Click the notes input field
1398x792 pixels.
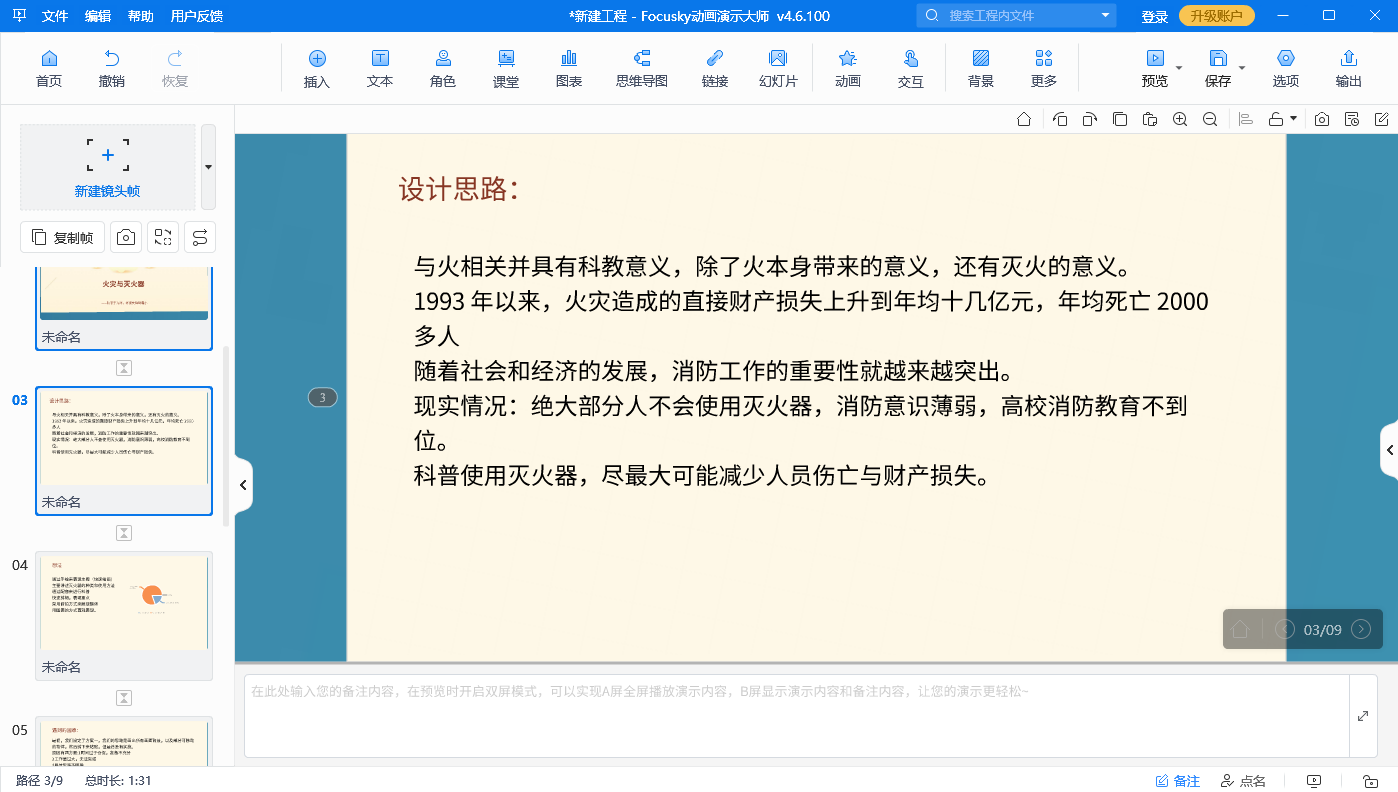(x=796, y=715)
